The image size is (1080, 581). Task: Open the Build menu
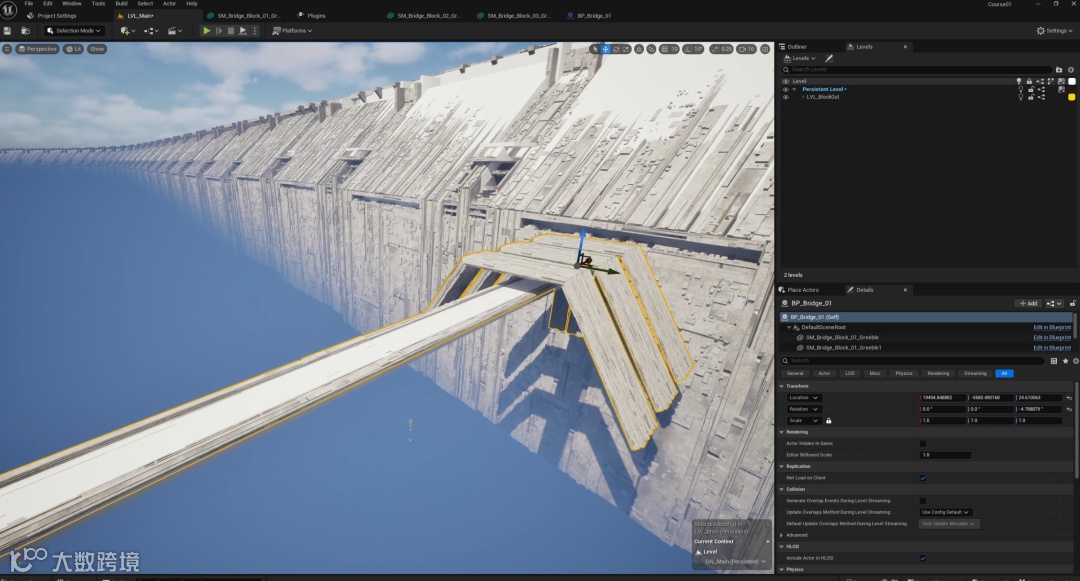click(121, 4)
